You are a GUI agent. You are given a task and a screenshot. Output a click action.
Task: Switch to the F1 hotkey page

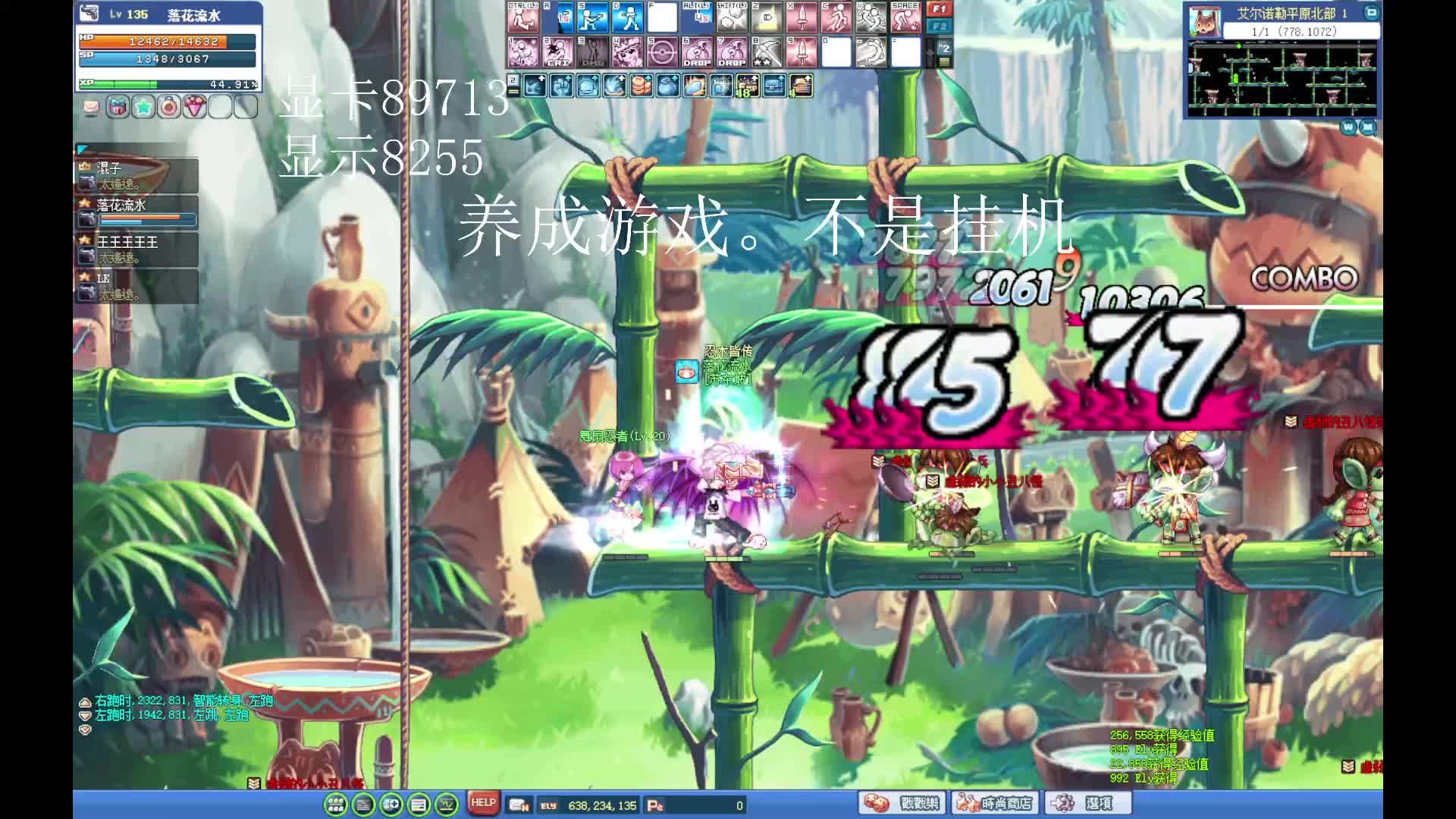coord(940,9)
